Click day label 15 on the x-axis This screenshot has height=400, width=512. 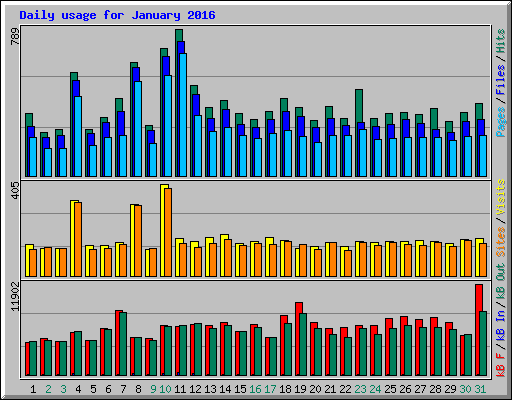pos(240,389)
